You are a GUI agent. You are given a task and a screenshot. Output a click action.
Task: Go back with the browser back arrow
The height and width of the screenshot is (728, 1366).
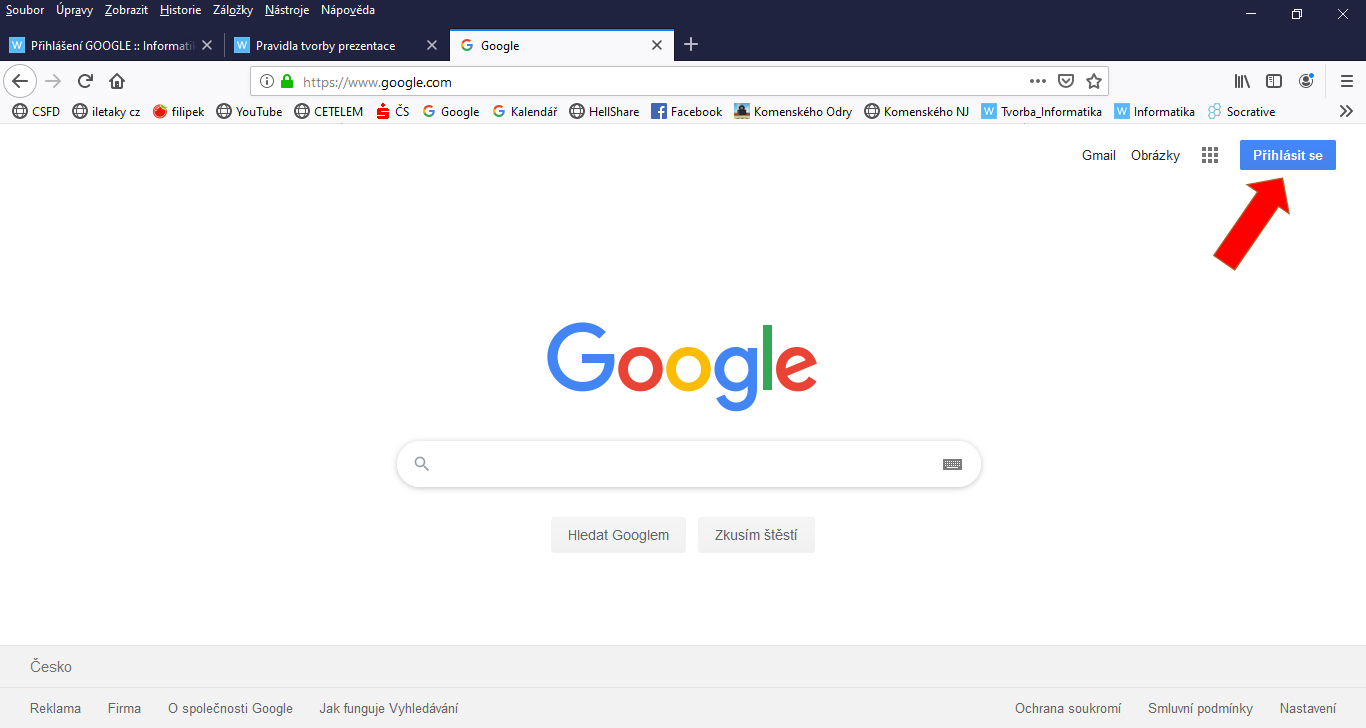coord(20,81)
